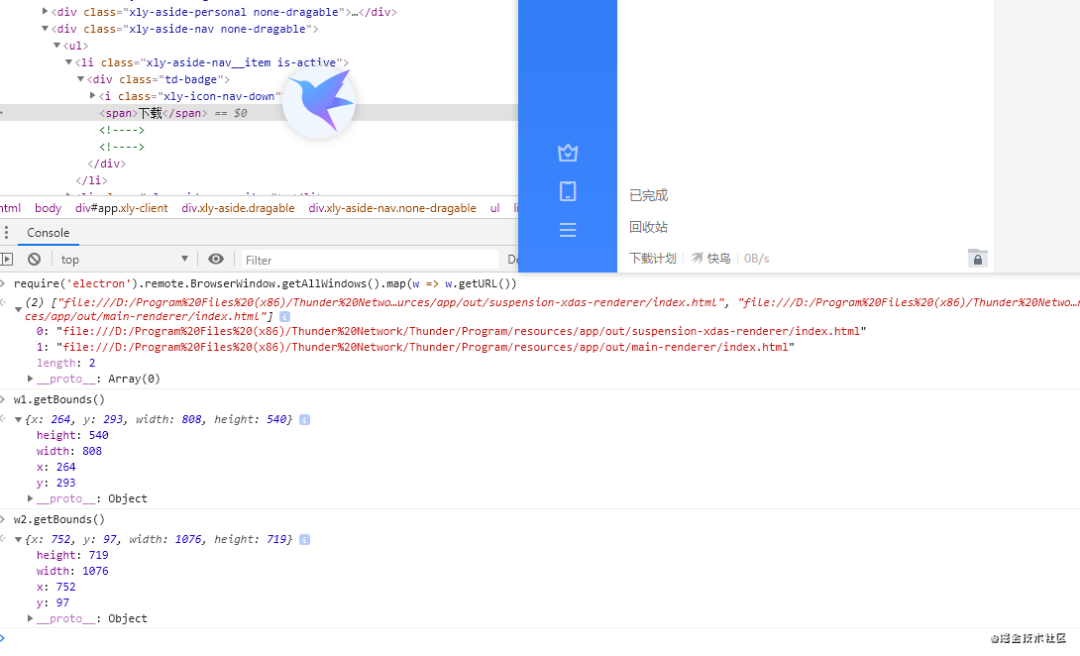Select closing </div> tag row
This screenshot has height=656, width=1080.
click(x=107, y=163)
